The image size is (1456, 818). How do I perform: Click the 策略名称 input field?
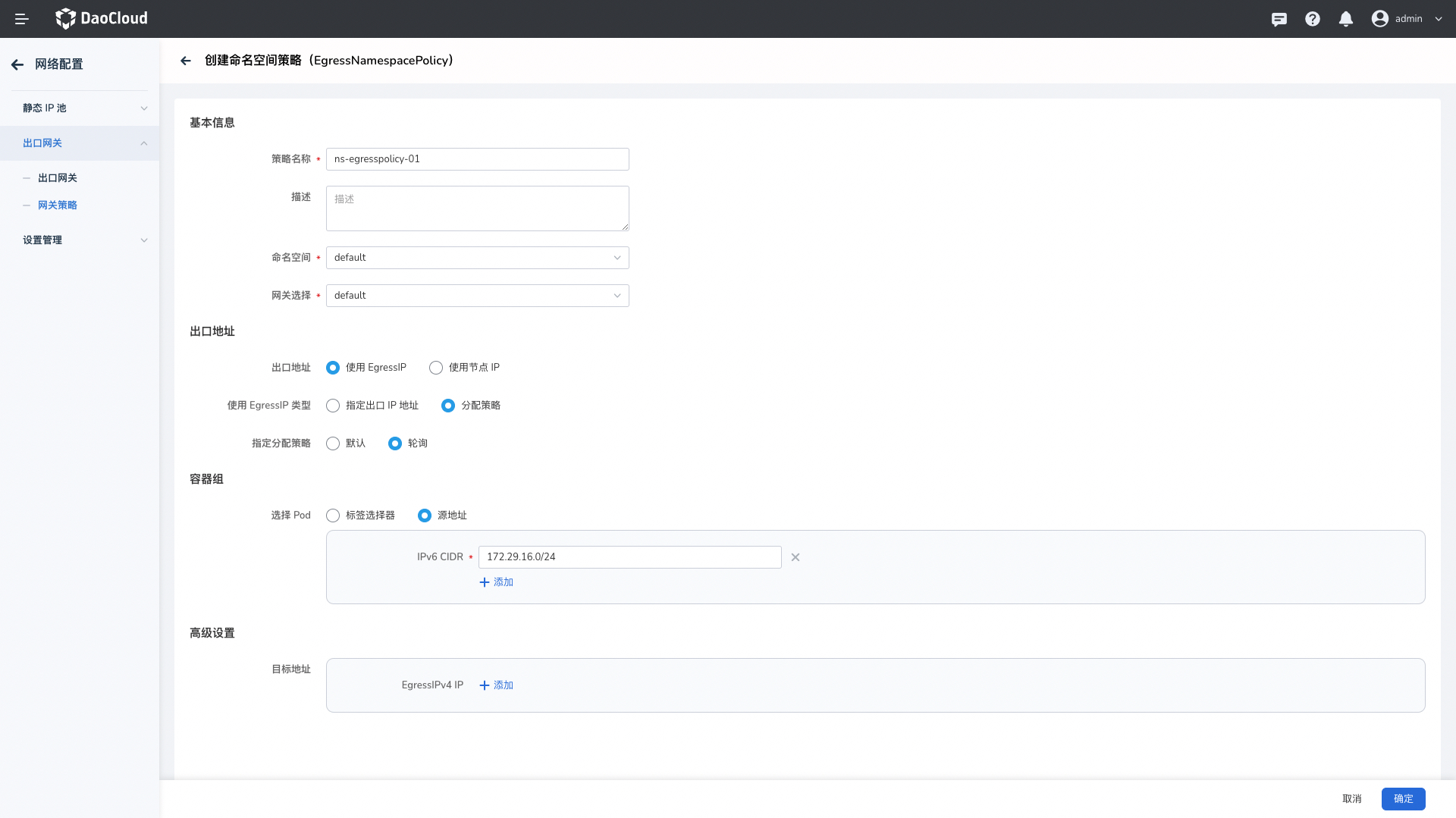477,159
